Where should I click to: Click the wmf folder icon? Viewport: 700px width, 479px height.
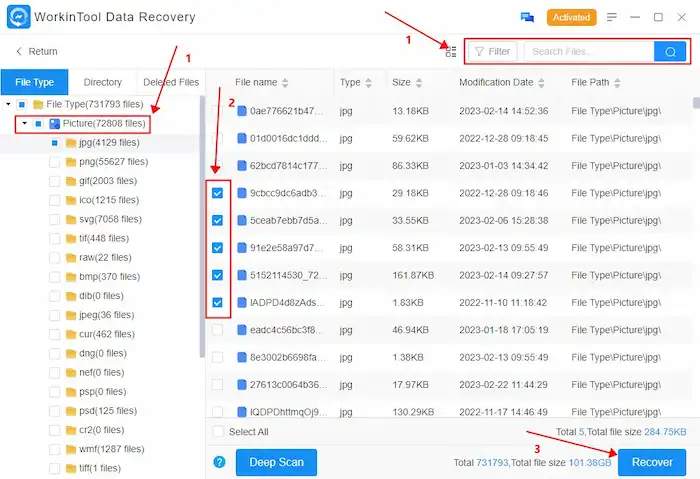71,450
